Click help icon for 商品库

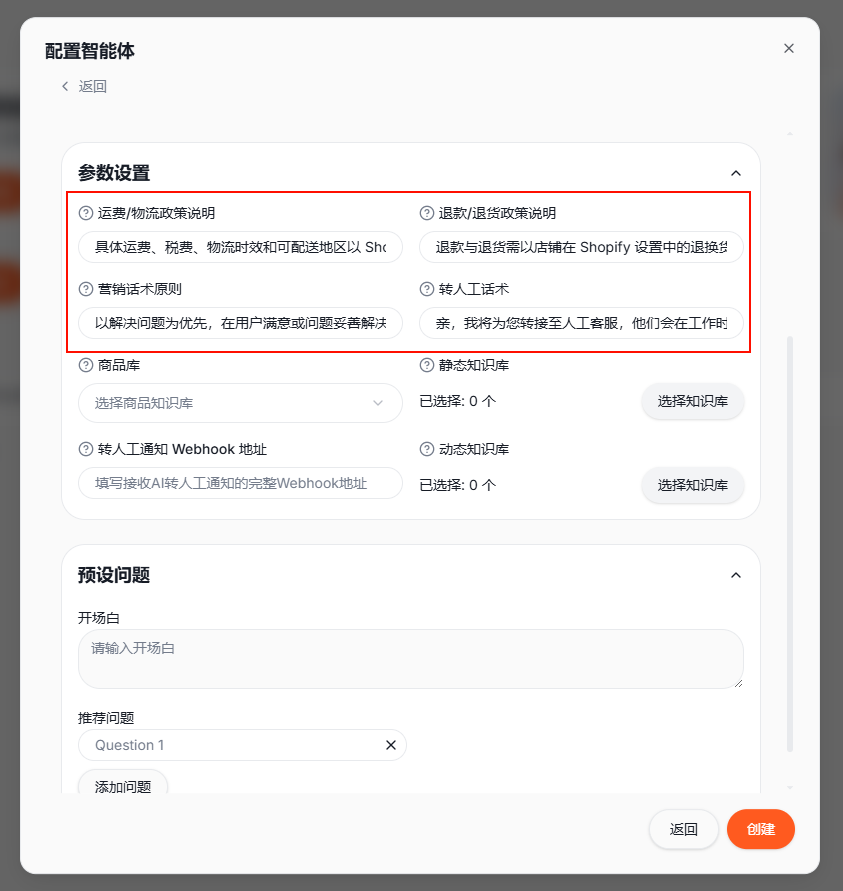(86, 365)
